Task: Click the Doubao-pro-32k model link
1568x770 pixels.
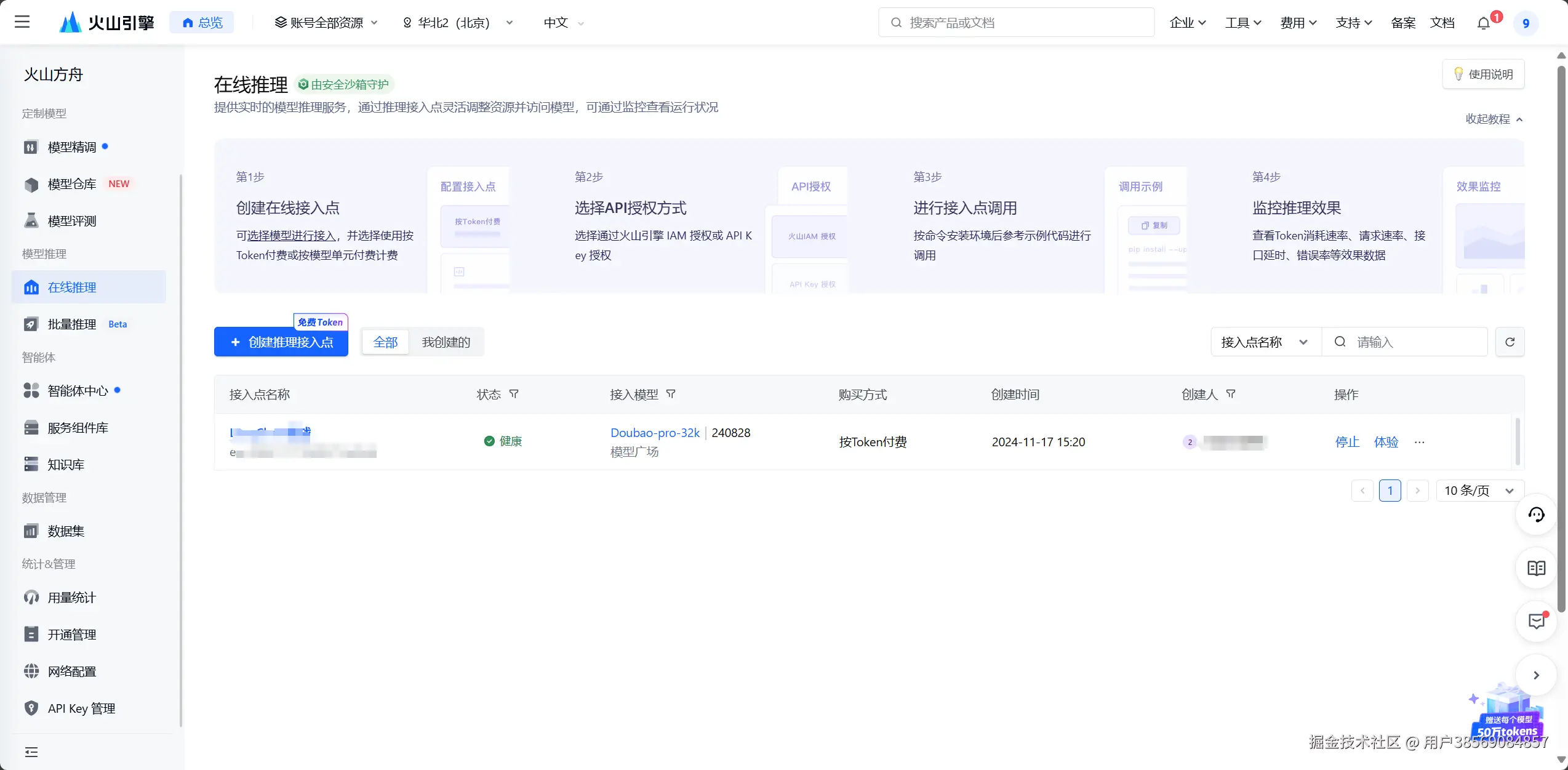Action: click(655, 433)
